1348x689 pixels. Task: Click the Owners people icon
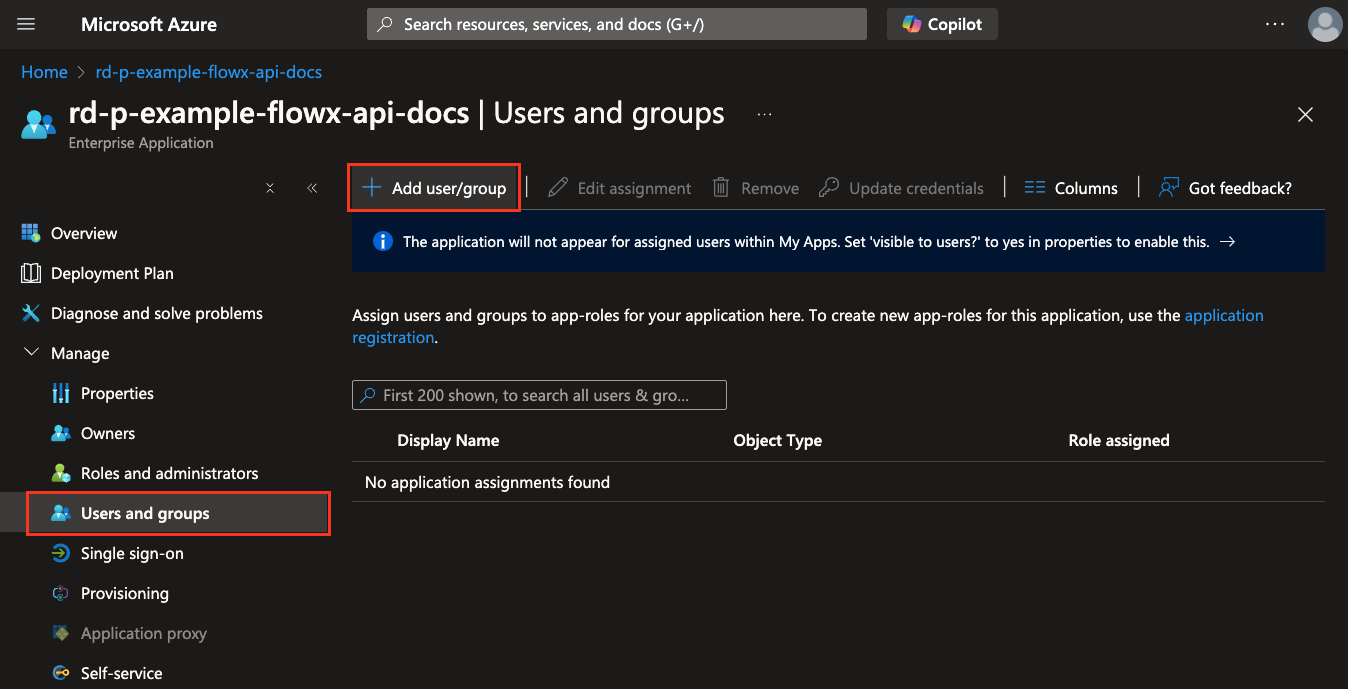[x=61, y=433]
